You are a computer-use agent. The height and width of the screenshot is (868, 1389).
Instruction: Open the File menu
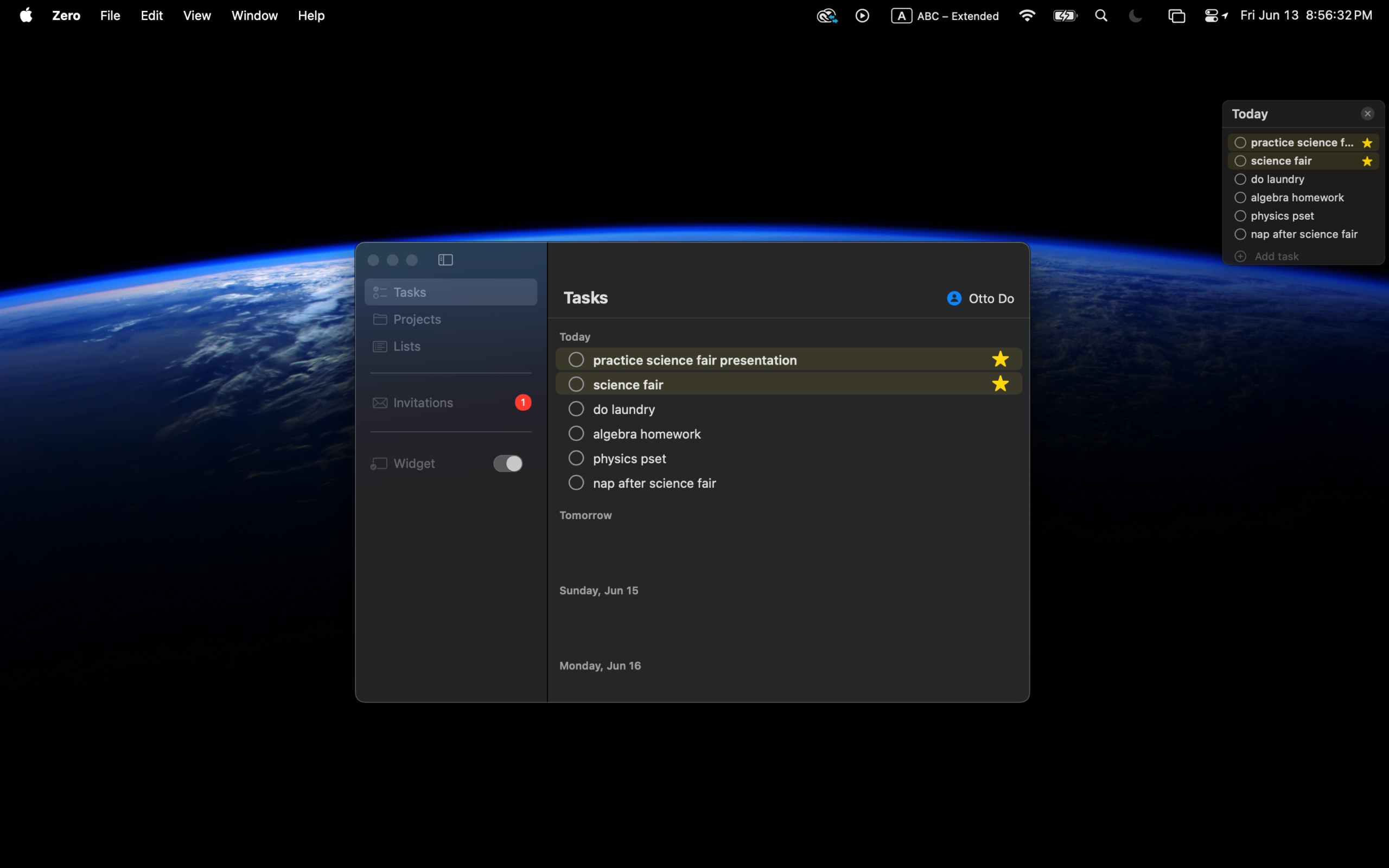click(x=110, y=16)
